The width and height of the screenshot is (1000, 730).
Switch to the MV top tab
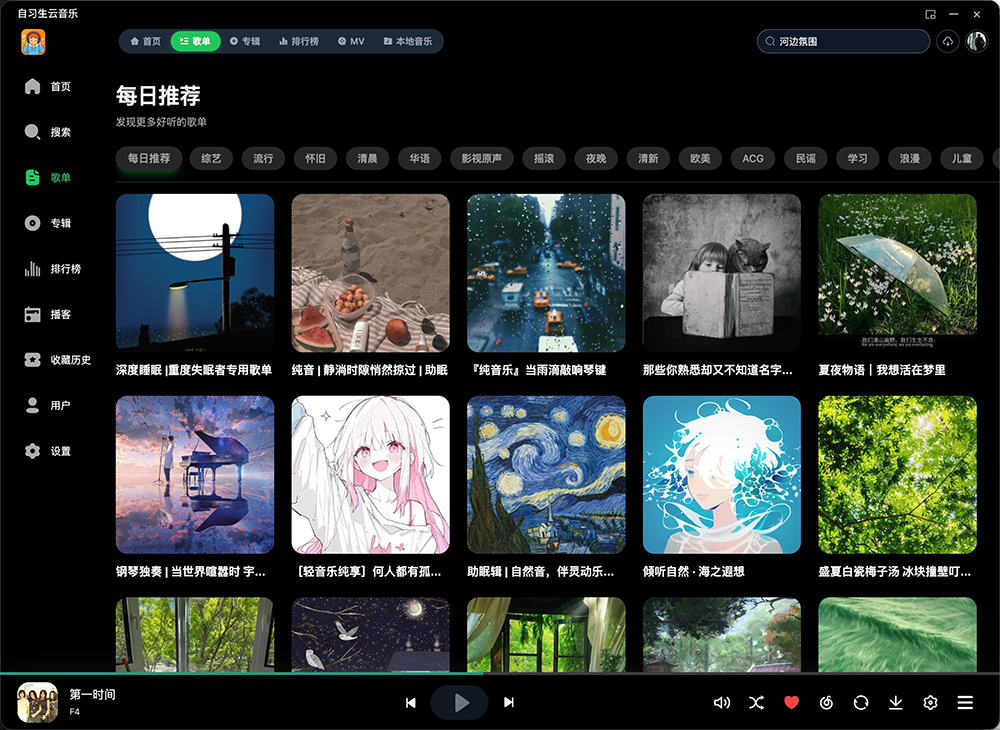pos(351,41)
